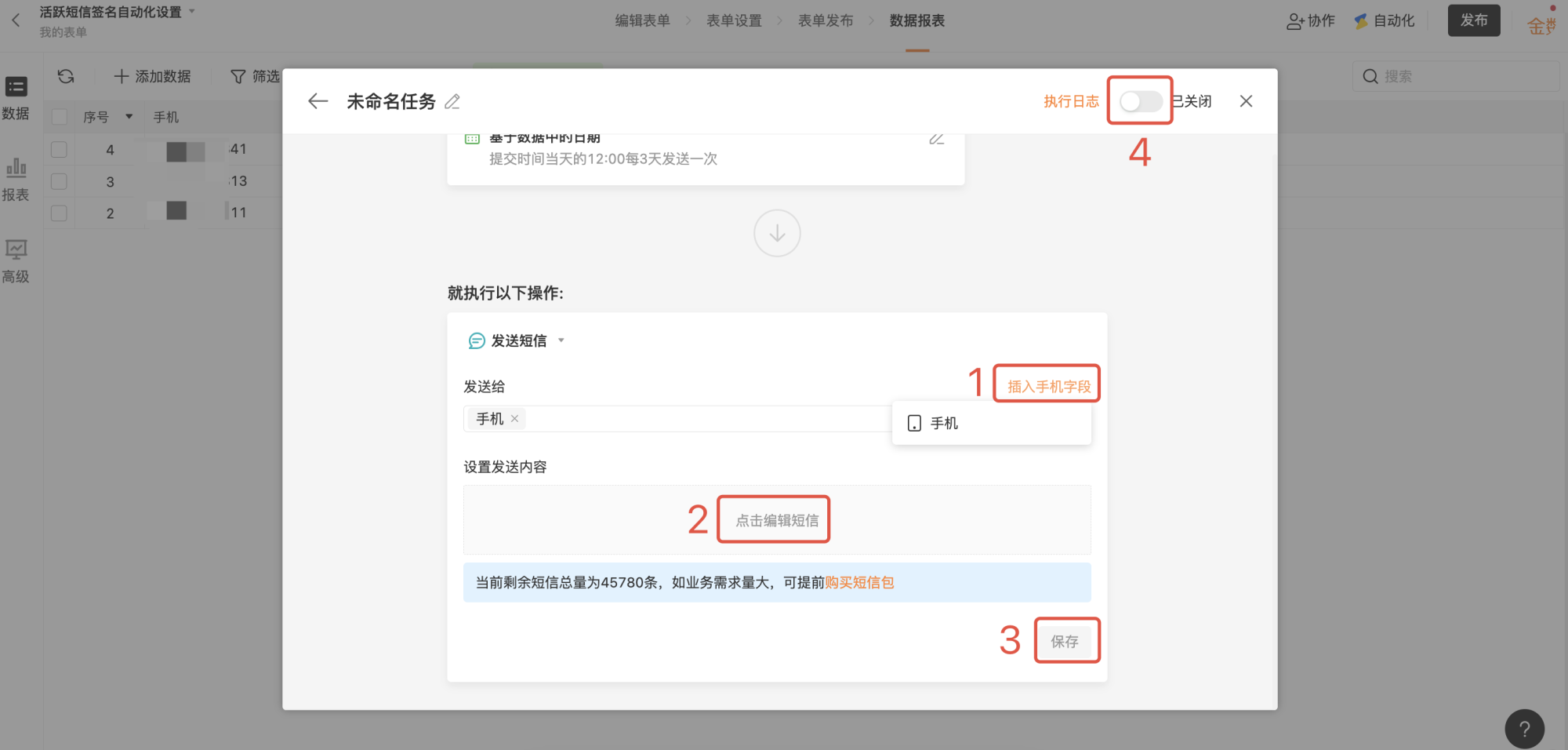Go to 表单发布 step
This screenshot has width=1568, height=750.
click(x=826, y=21)
